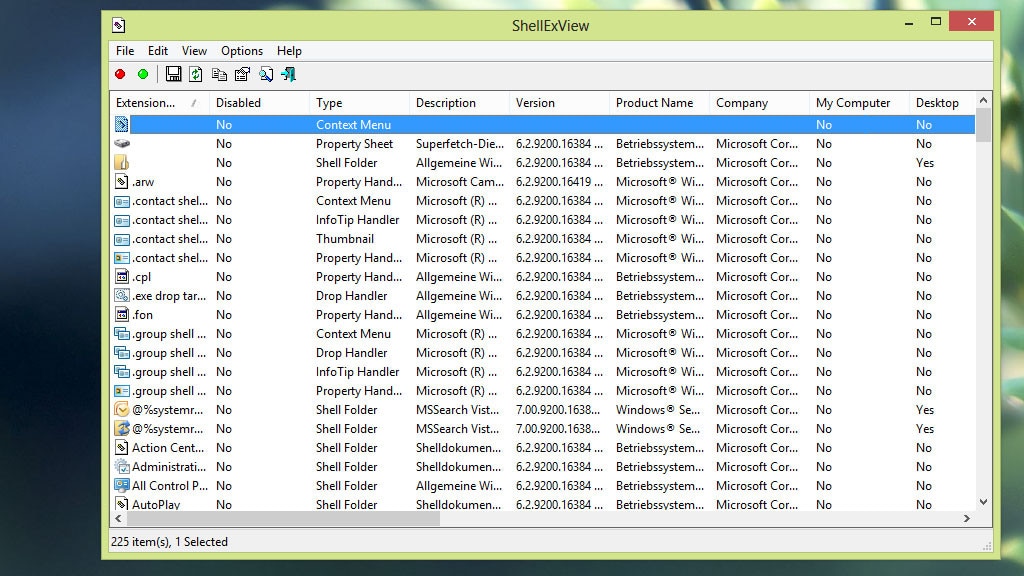Select the 'All Control P...' row name
The image size is (1024, 576).
tap(170, 486)
